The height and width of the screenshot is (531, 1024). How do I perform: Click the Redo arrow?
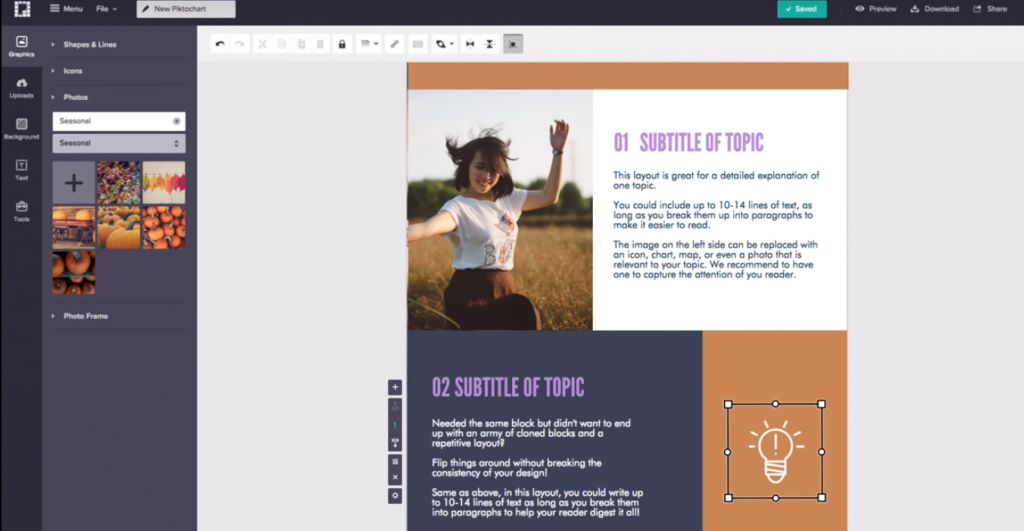(240, 44)
